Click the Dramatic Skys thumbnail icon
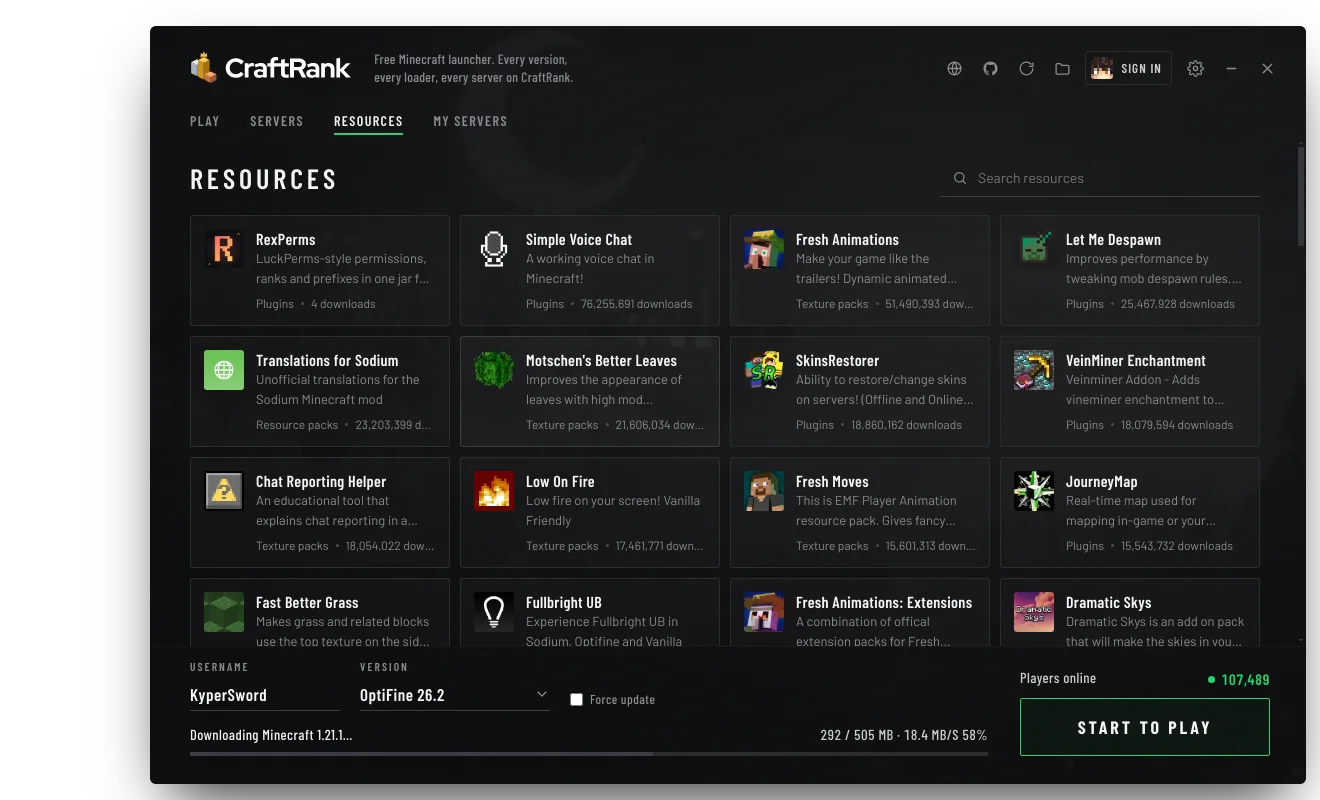1320x800 pixels. tap(1034, 612)
